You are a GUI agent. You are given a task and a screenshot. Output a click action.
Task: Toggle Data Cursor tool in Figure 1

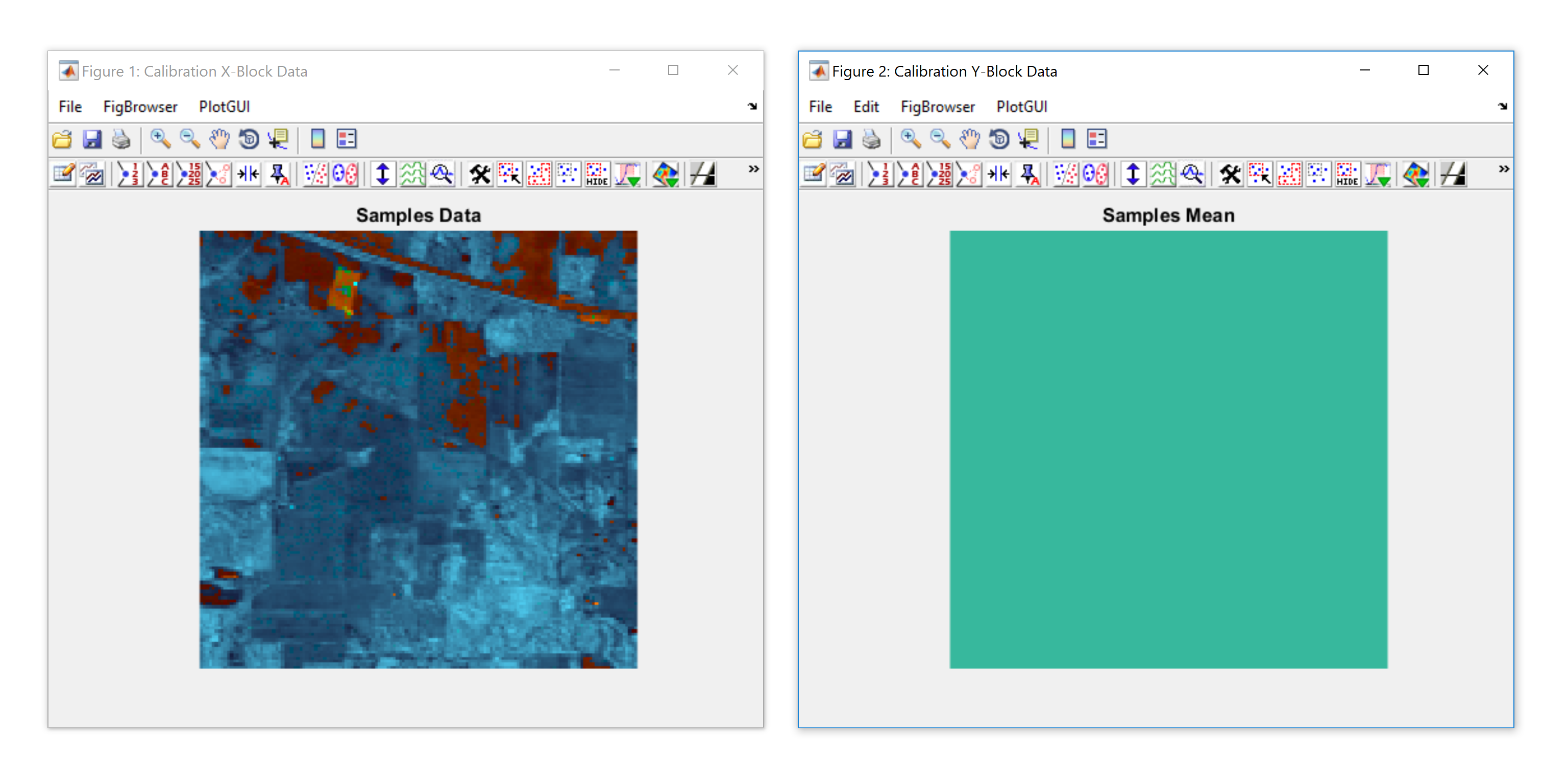tap(279, 139)
